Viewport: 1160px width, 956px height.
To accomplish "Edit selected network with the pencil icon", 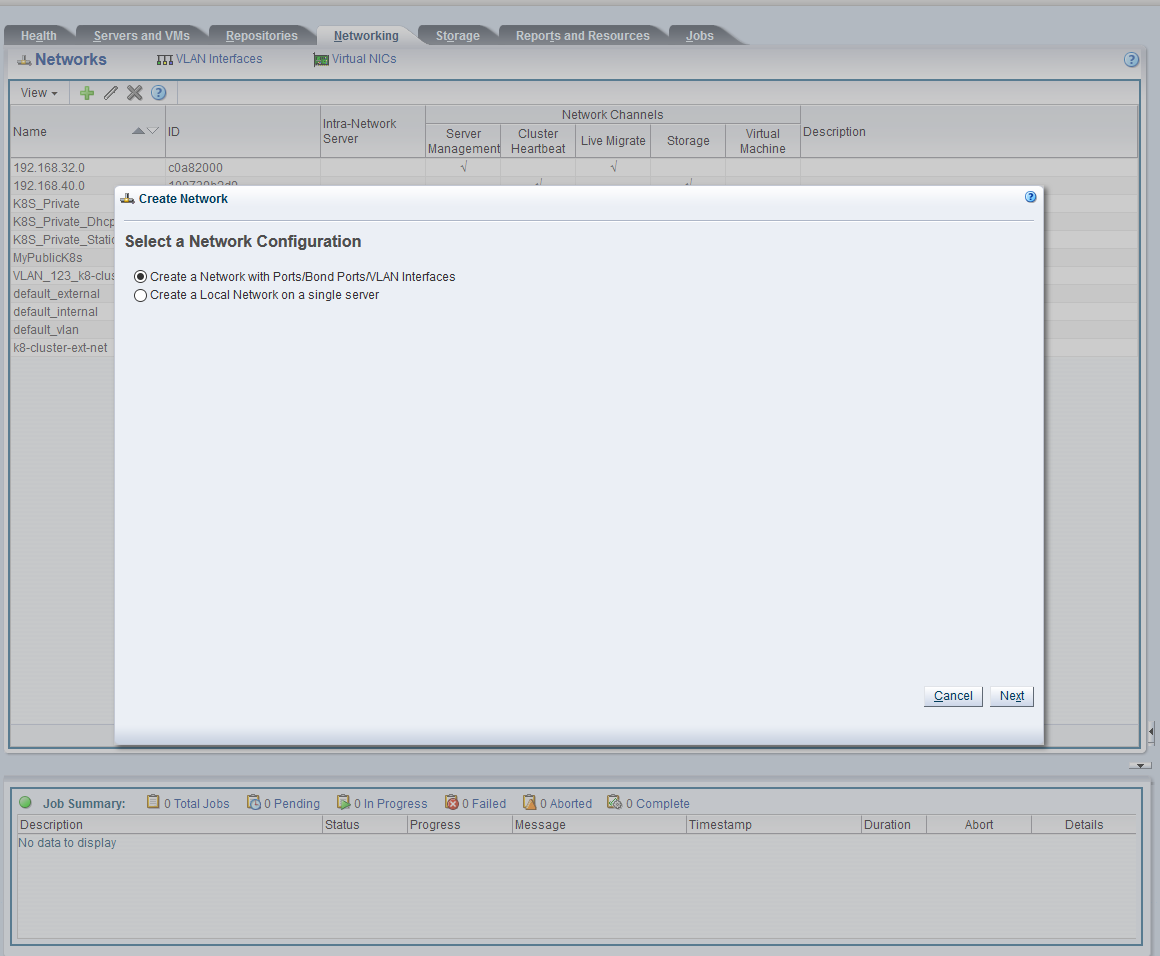I will 110,92.
